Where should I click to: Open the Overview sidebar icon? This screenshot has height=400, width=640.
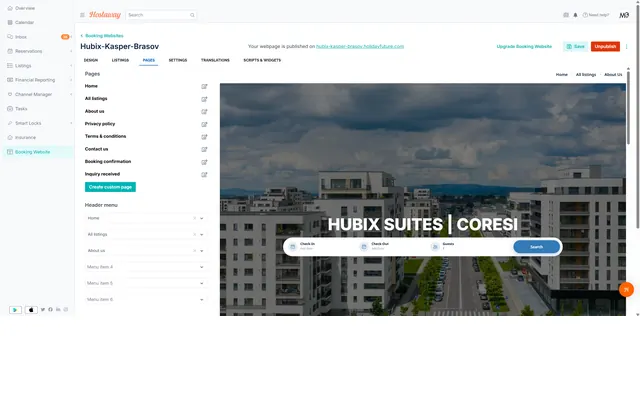(x=10, y=8)
